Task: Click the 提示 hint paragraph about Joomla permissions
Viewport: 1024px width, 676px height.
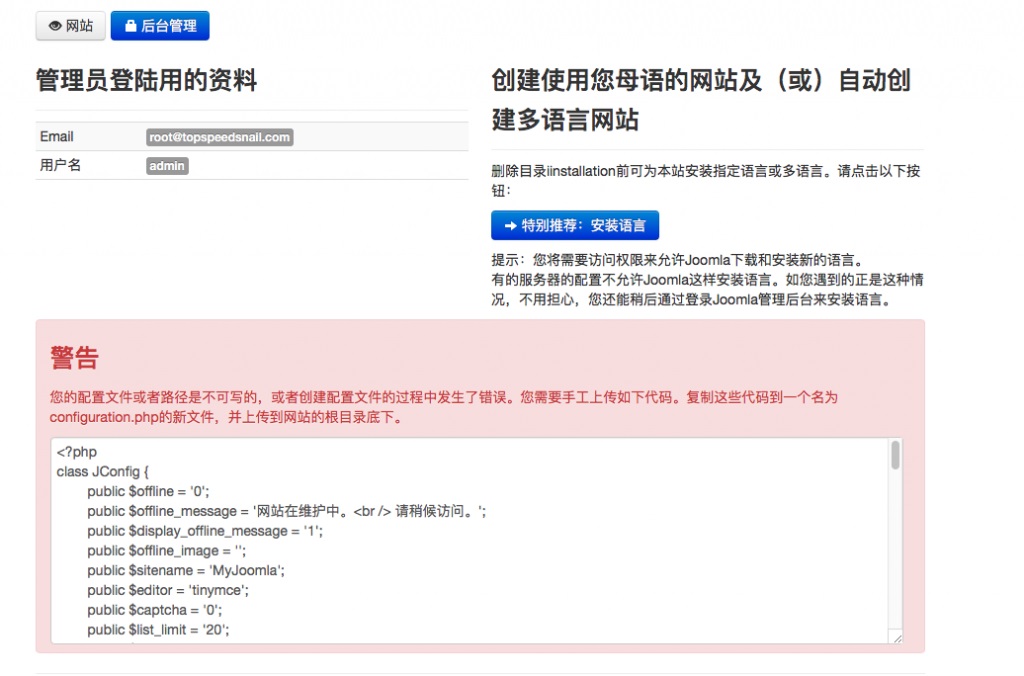Action: click(x=707, y=280)
